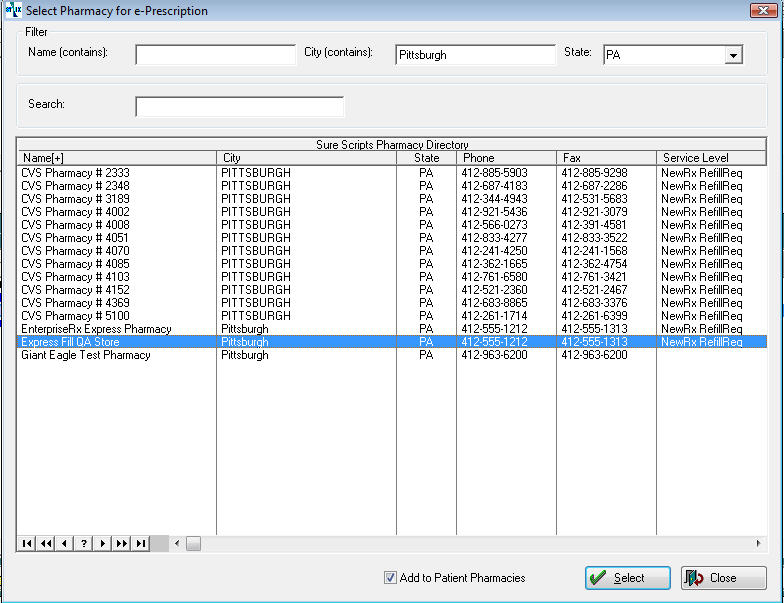Select CVS Pharmacy # 4103 row
Screen dimensions: 784x603
(392, 277)
